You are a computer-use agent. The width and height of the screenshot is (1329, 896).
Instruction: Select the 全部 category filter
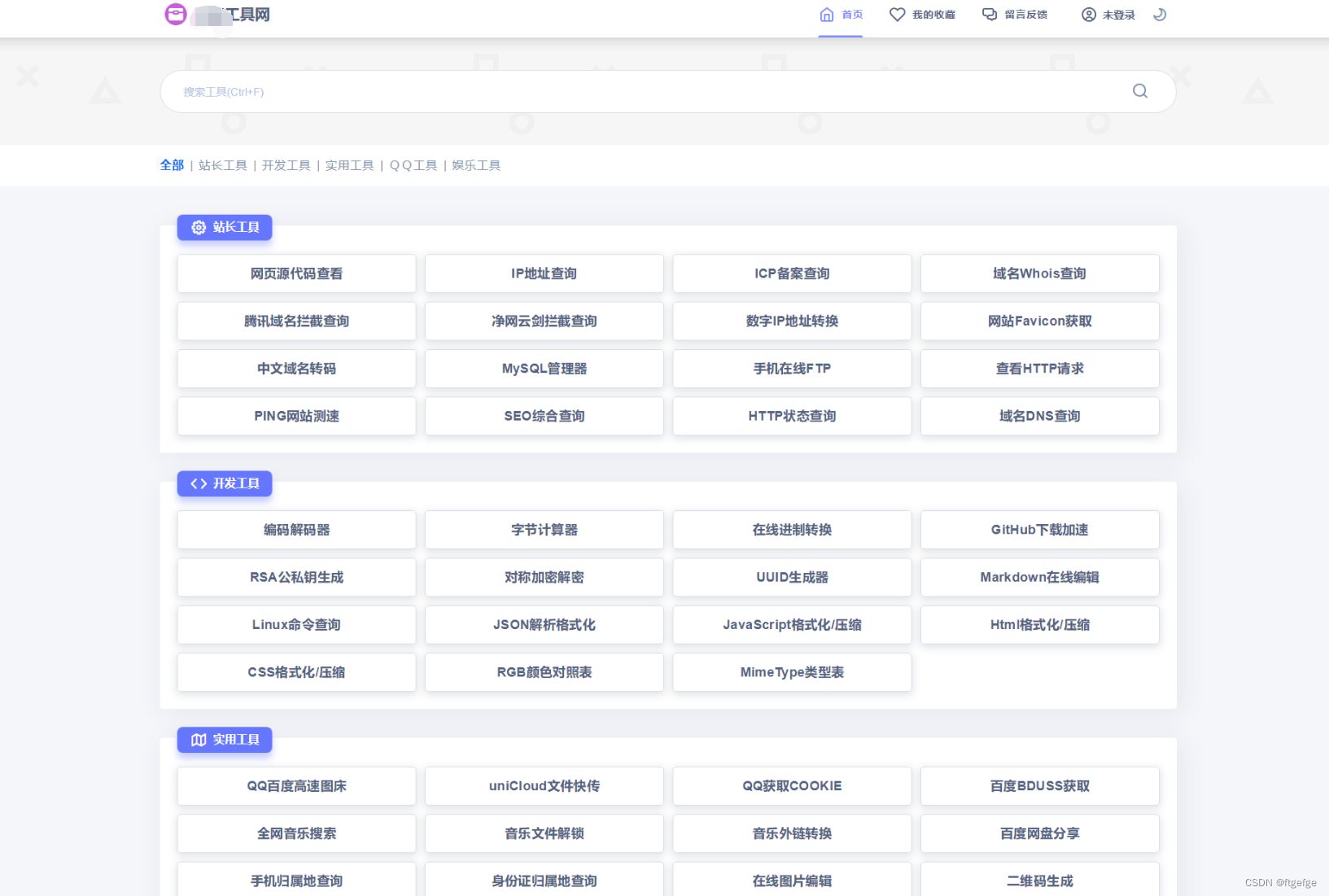coord(172,164)
